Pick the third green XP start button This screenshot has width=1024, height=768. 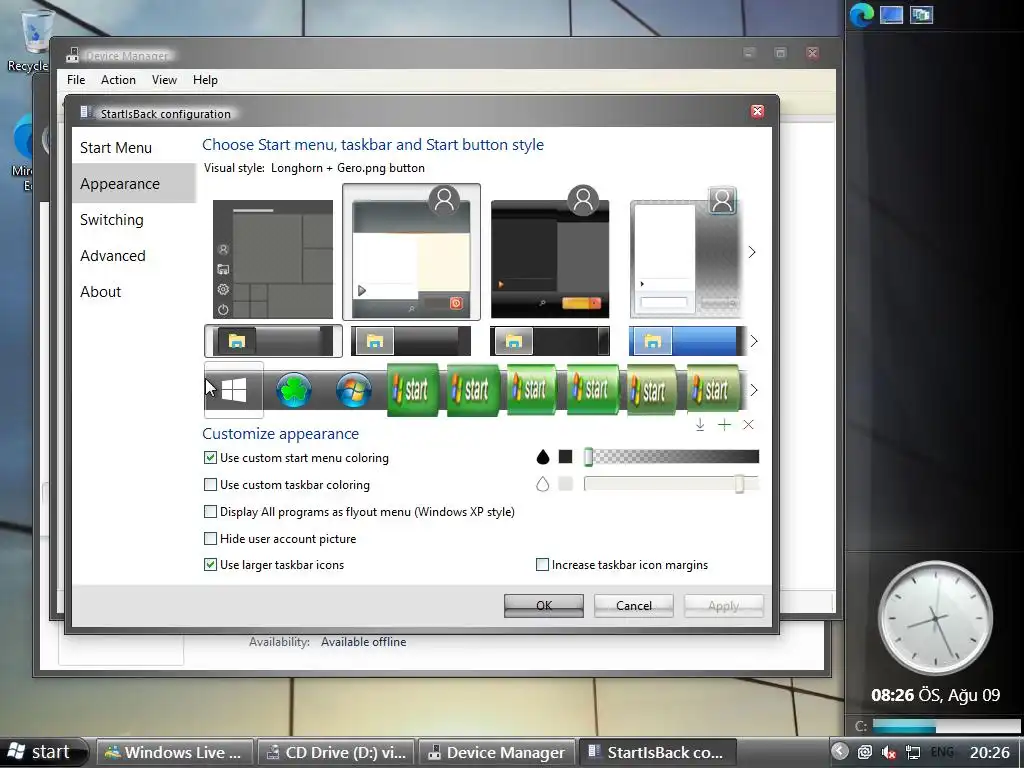(x=532, y=390)
